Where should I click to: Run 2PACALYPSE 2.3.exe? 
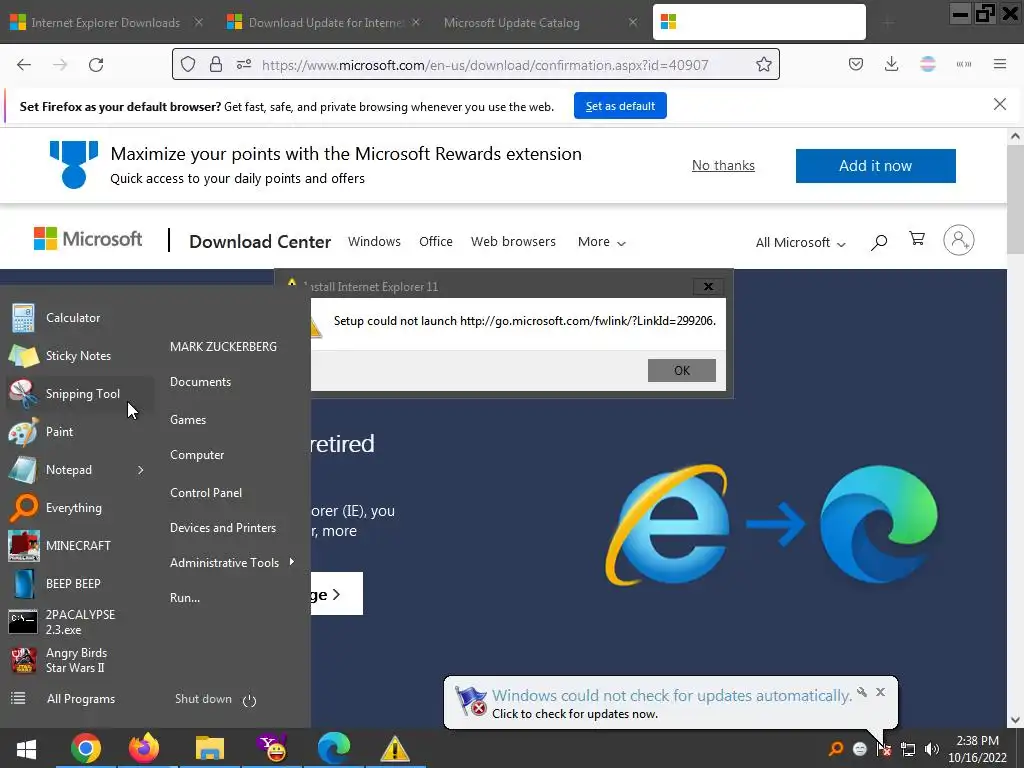(80, 622)
